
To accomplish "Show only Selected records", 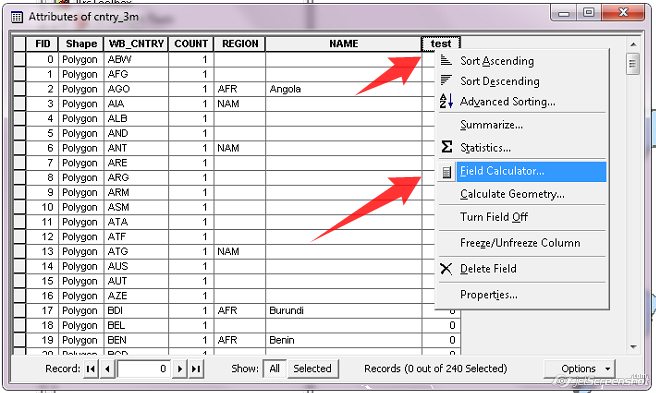I will click(x=312, y=369).
